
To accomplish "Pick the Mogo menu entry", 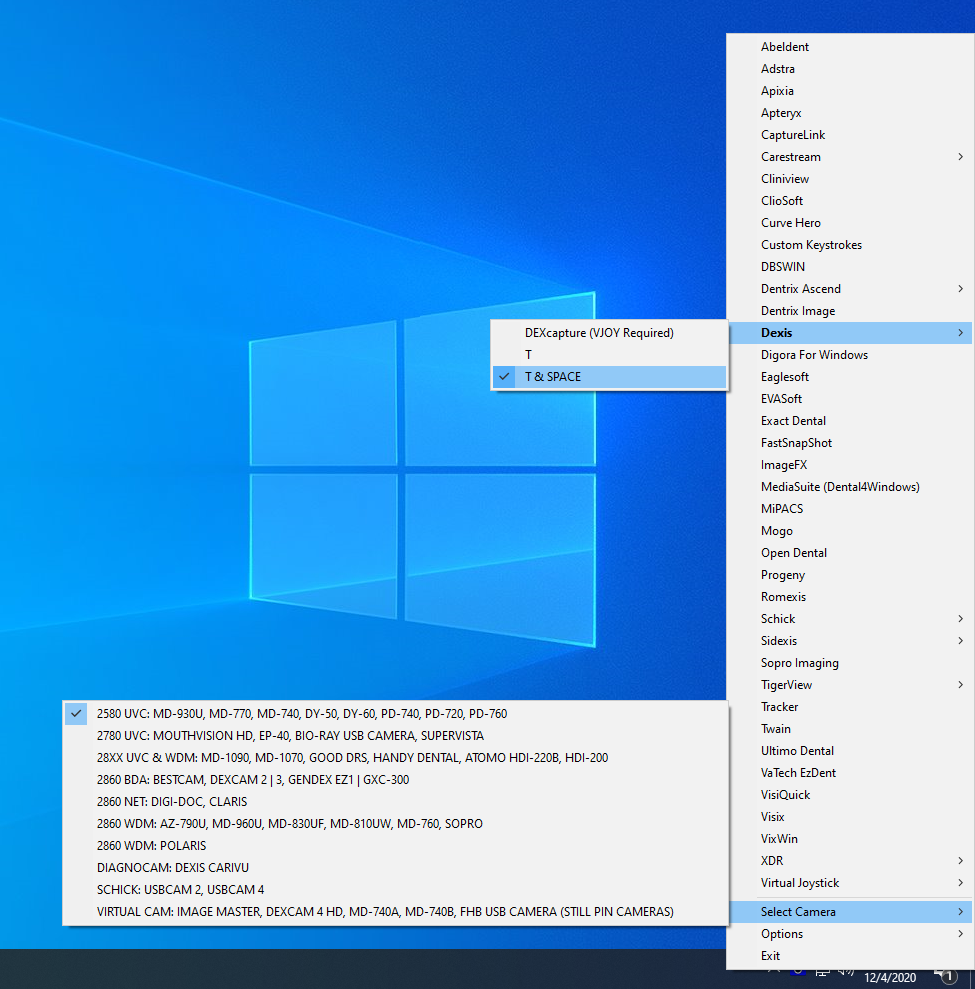I will pos(849,530).
